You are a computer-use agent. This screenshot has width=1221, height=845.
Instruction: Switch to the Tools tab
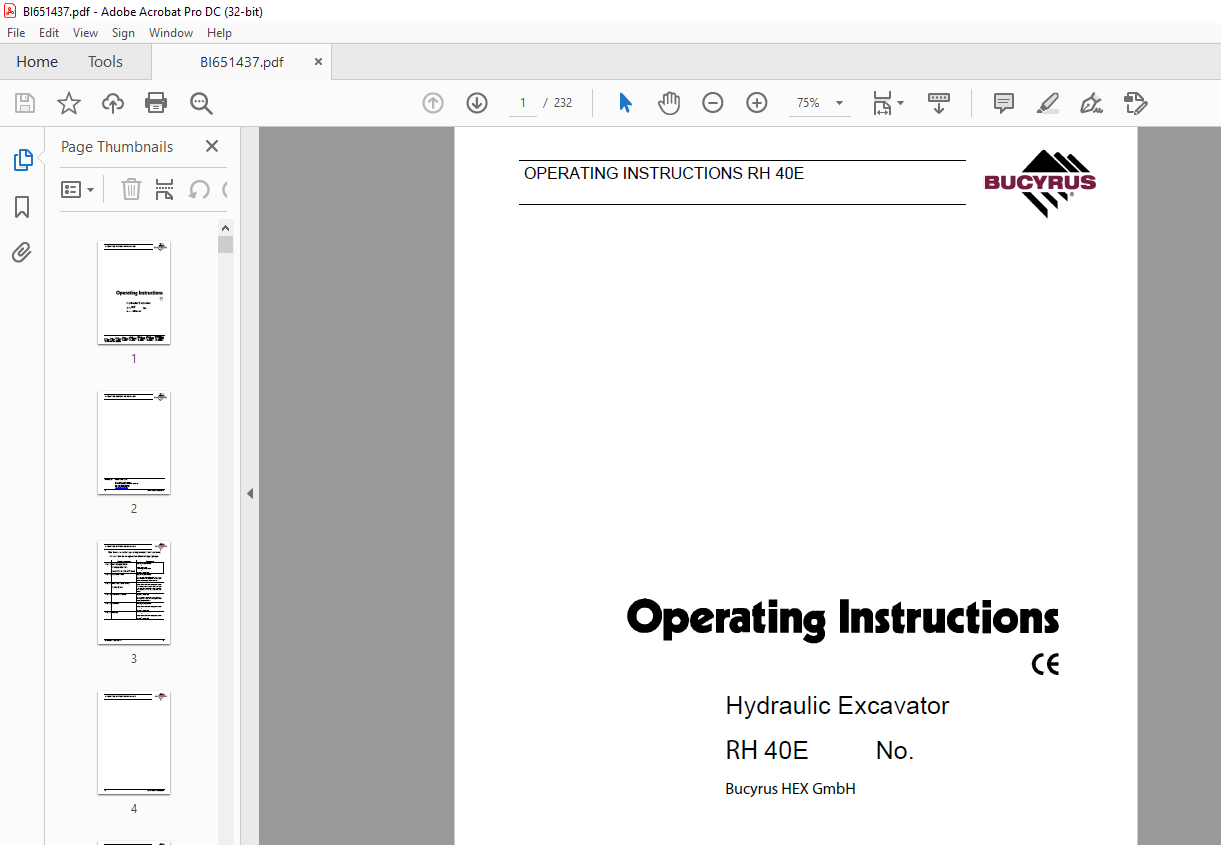click(105, 62)
